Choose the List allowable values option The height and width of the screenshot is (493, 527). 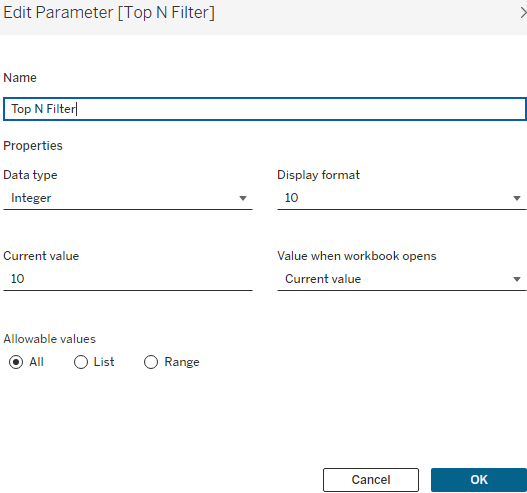click(81, 362)
